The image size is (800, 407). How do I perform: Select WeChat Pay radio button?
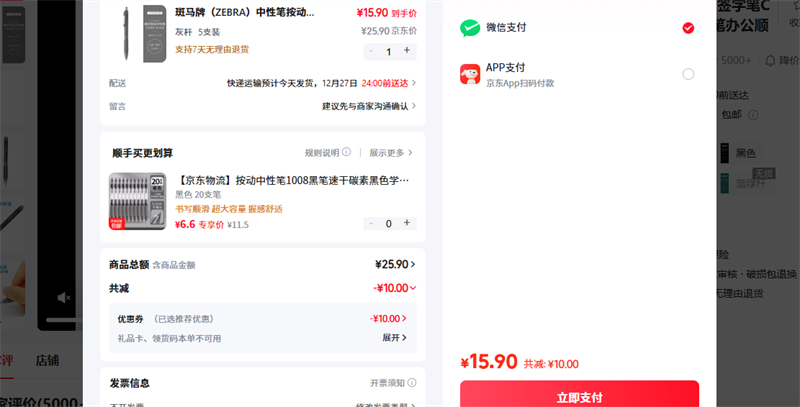click(688, 28)
